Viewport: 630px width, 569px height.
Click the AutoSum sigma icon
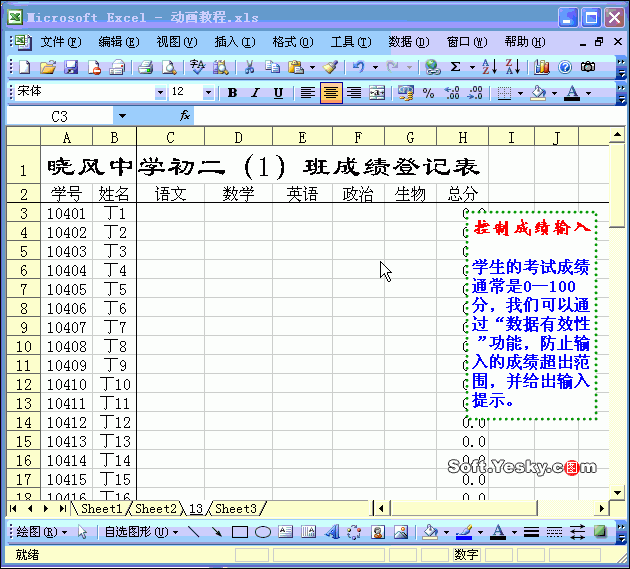pyautogui.click(x=455, y=67)
